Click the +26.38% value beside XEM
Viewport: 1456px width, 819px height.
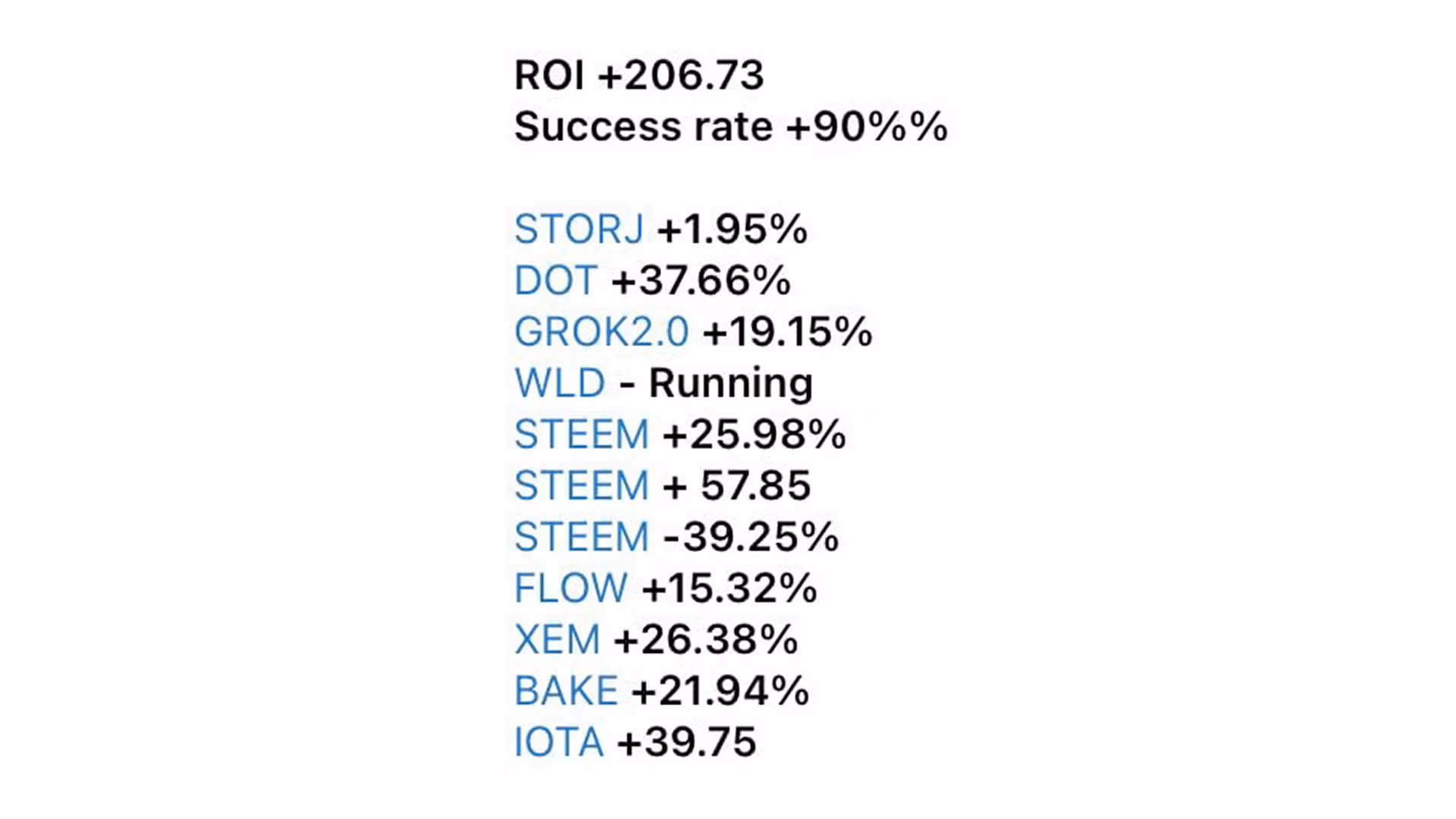tap(706, 639)
